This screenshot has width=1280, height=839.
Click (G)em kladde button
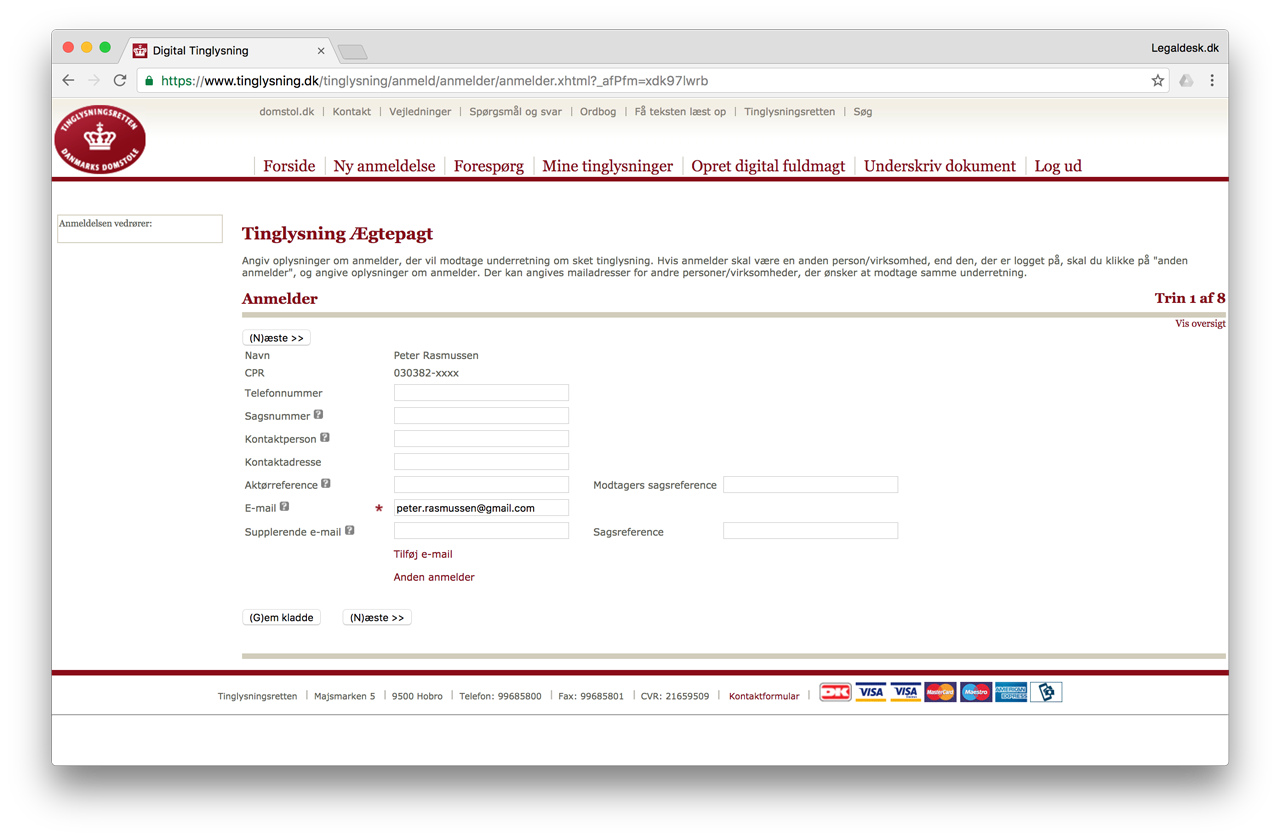[281, 618]
